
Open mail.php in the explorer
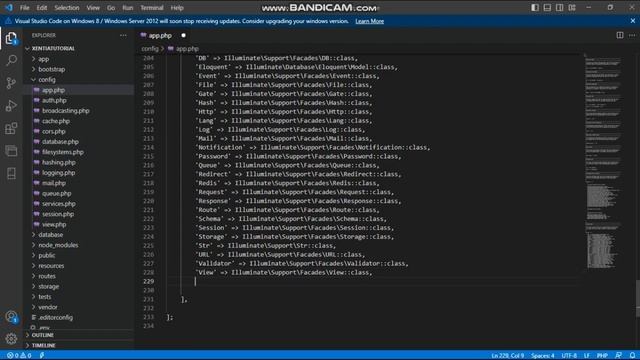point(53,183)
